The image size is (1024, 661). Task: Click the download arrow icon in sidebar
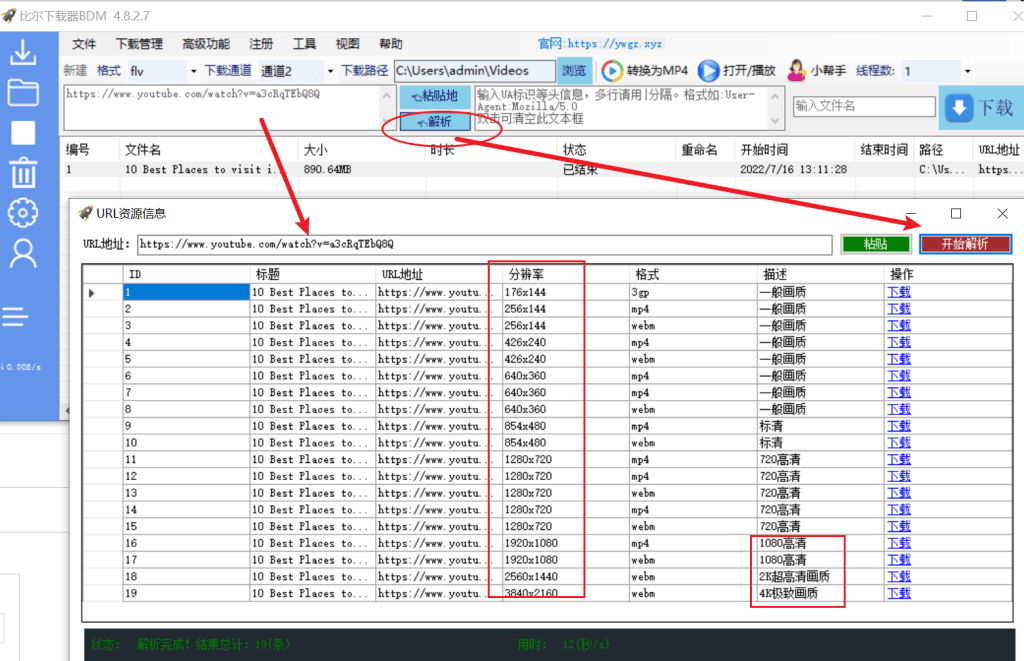pyautogui.click(x=23, y=53)
